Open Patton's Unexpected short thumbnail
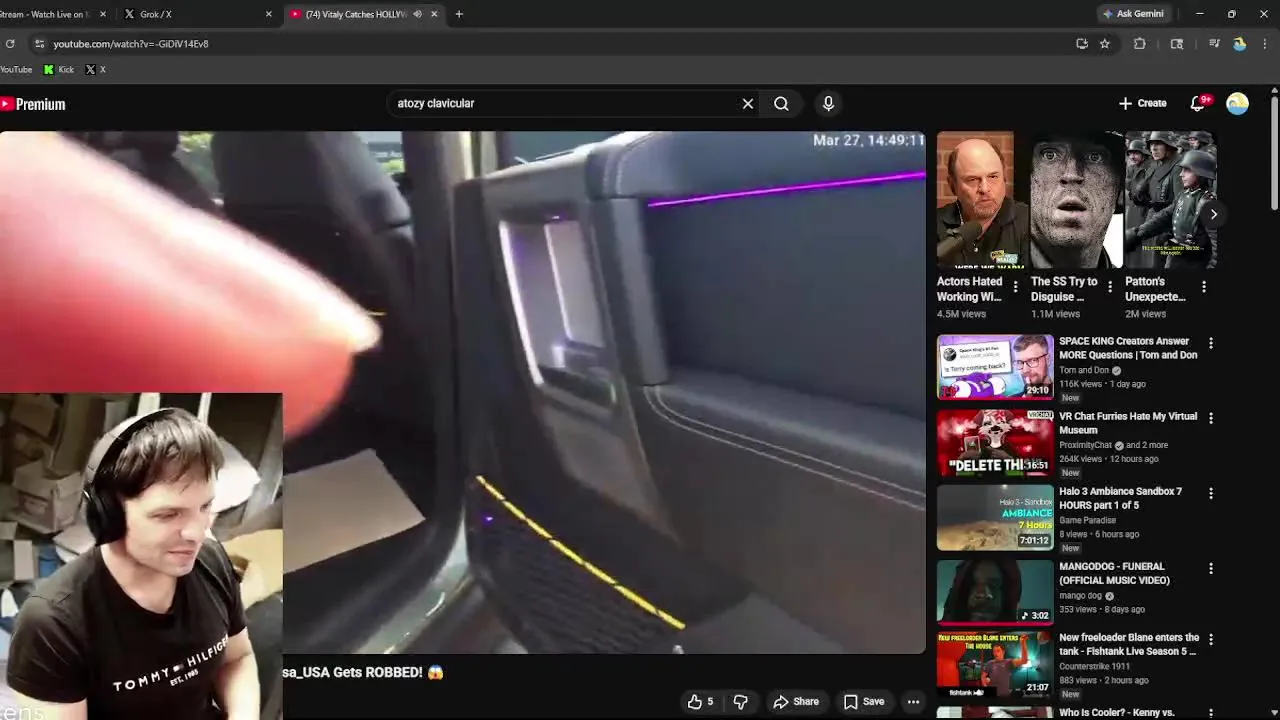1280x720 pixels. (1170, 200)
